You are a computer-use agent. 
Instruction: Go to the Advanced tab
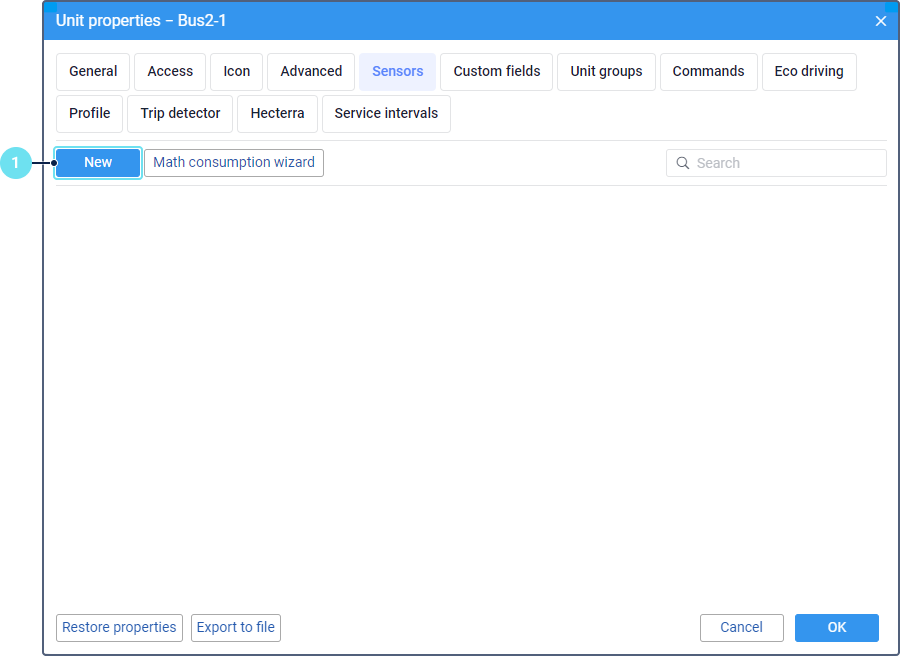pyautogui.click(x=311, y=72)
